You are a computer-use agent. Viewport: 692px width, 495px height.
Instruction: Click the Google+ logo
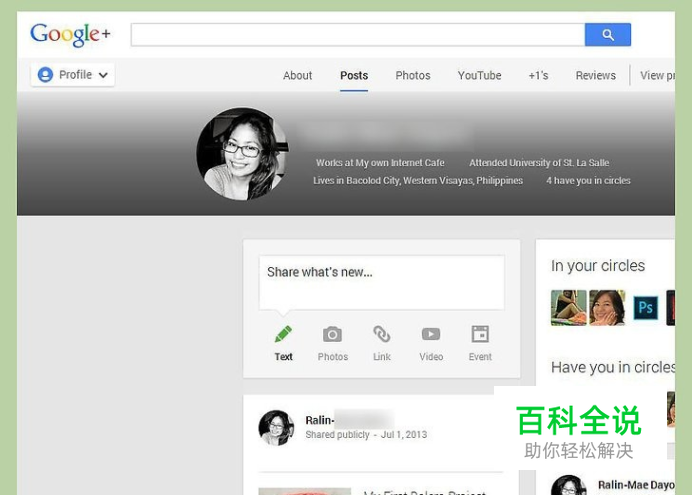pos(70,34)
